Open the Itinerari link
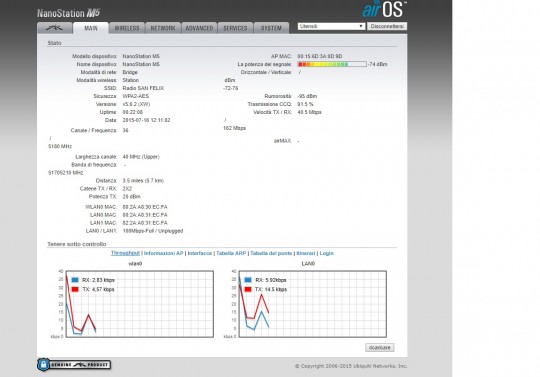The height and width of the screenshot is (377, 540). pos(306,253)
